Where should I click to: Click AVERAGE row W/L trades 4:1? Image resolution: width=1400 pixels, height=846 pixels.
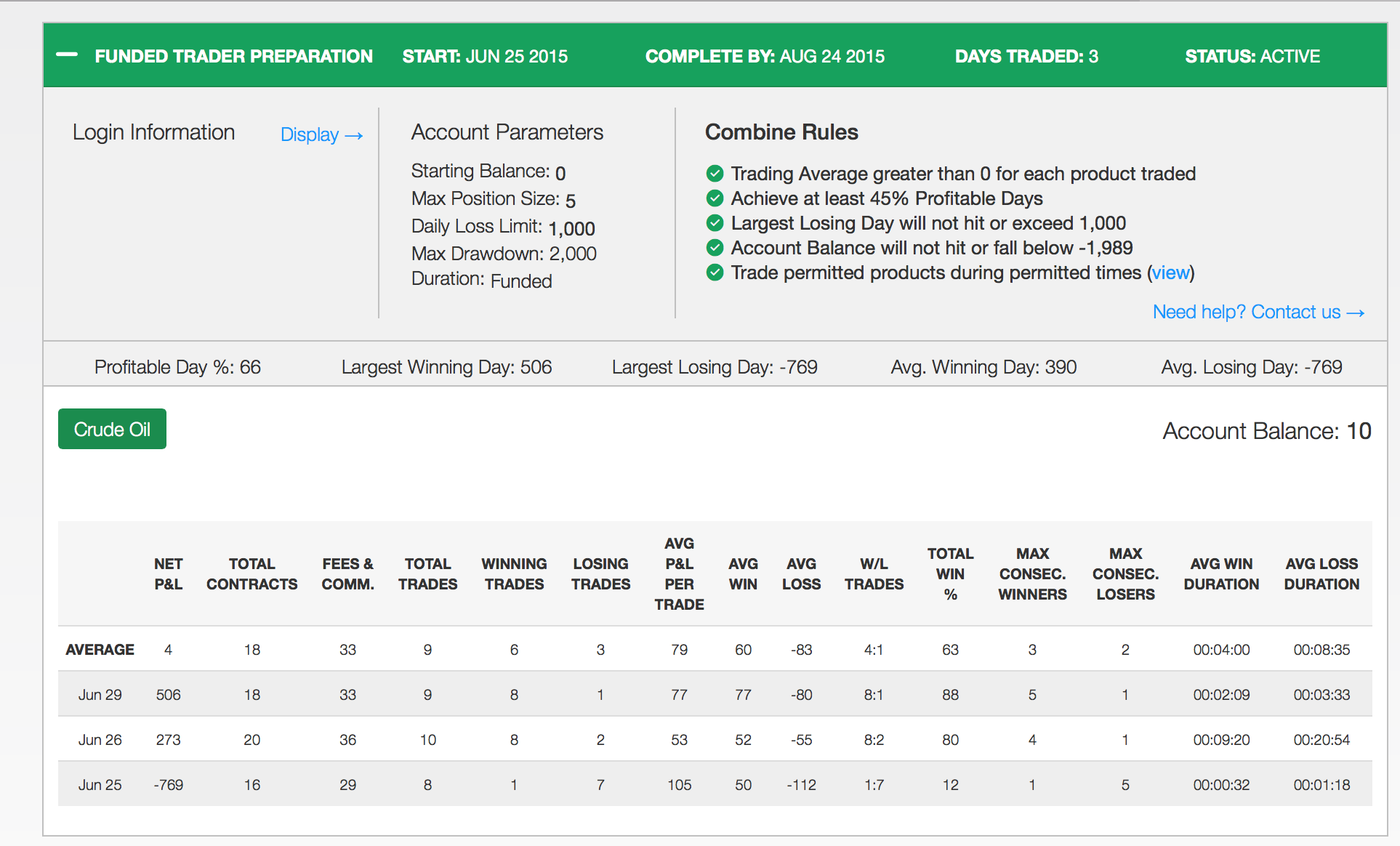point(874,650)
